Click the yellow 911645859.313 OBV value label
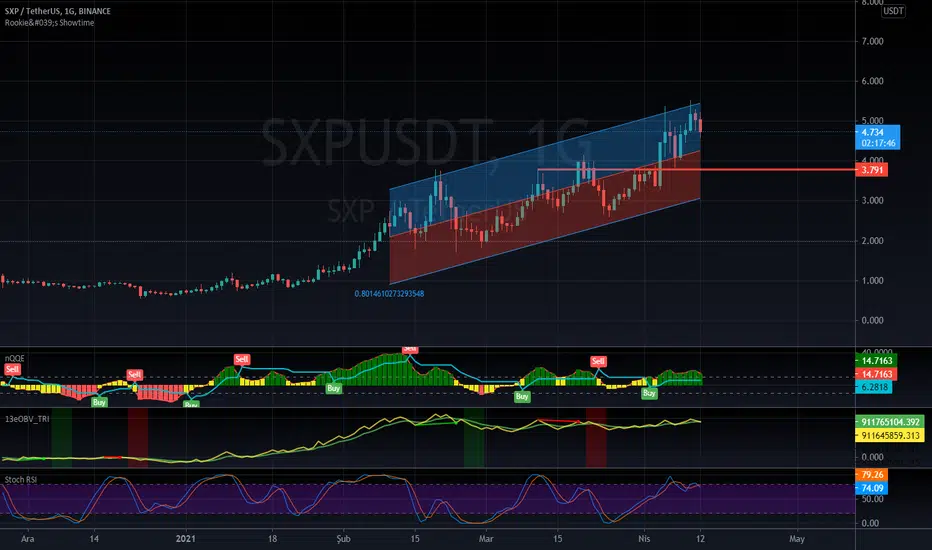This screenshot has height=550, width=932. coord(890,435)
